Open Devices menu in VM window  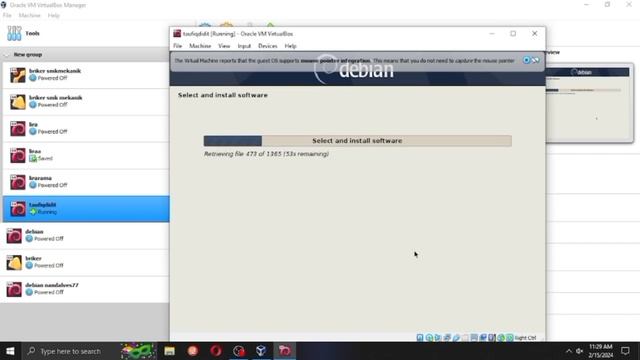coord(268,46)
